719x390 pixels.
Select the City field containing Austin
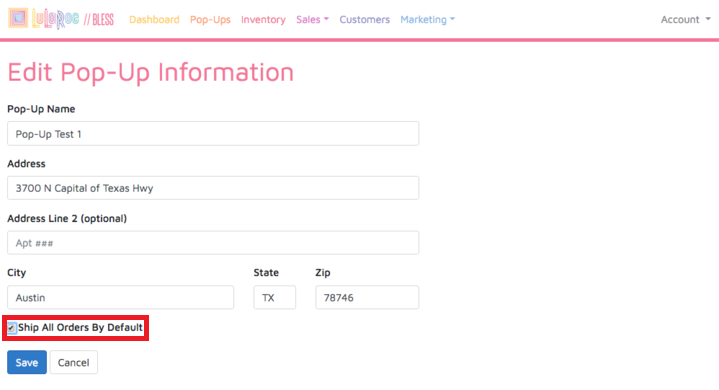point(121,297)
